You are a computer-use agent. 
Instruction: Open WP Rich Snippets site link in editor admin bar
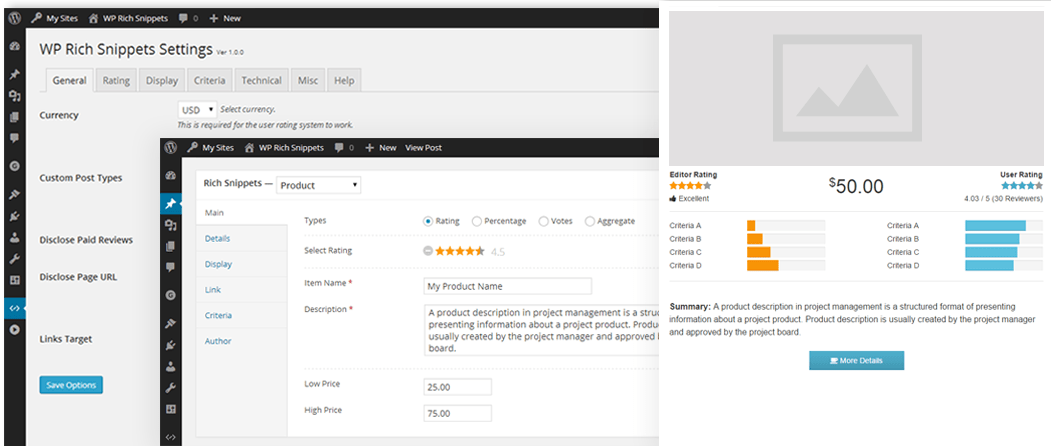[x=284, y=148]
